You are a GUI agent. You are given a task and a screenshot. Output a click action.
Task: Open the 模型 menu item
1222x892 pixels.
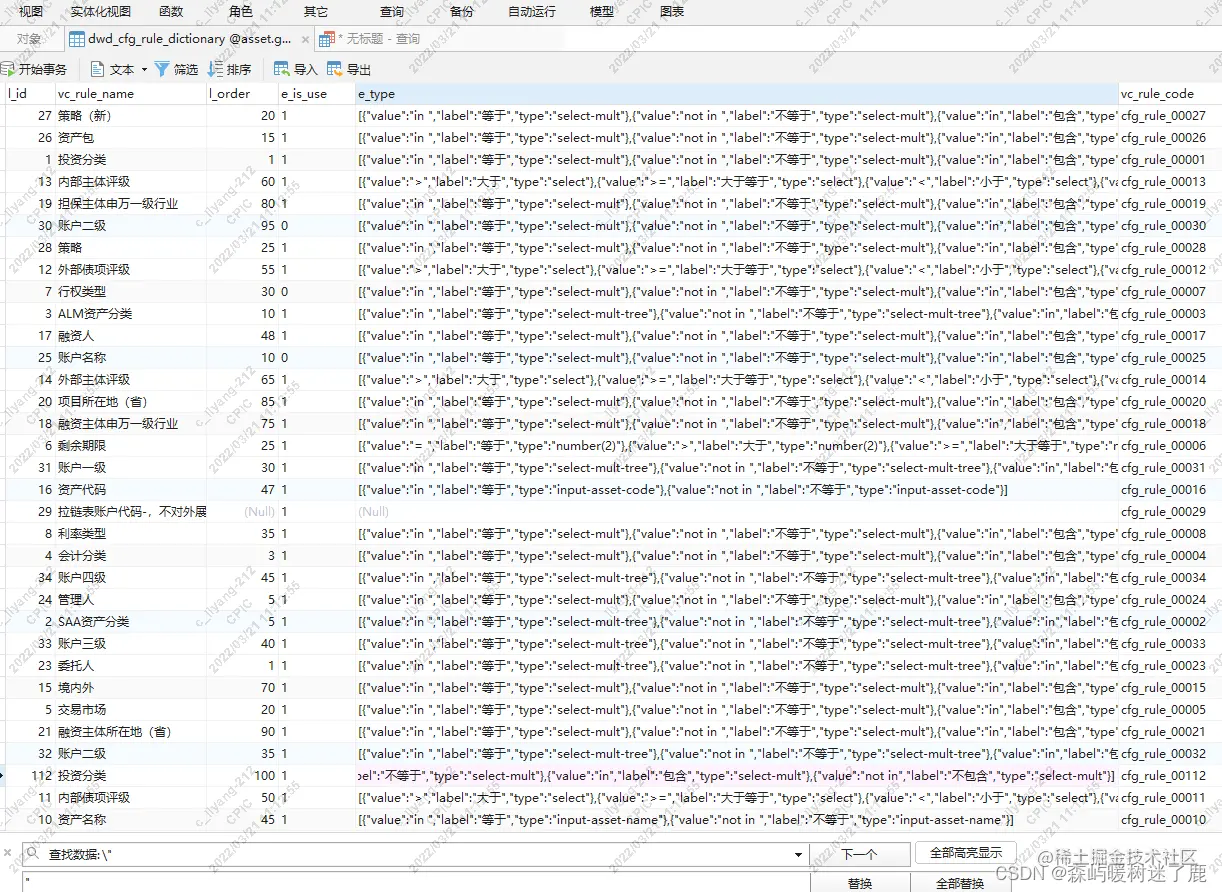click(x=602, y=11)
